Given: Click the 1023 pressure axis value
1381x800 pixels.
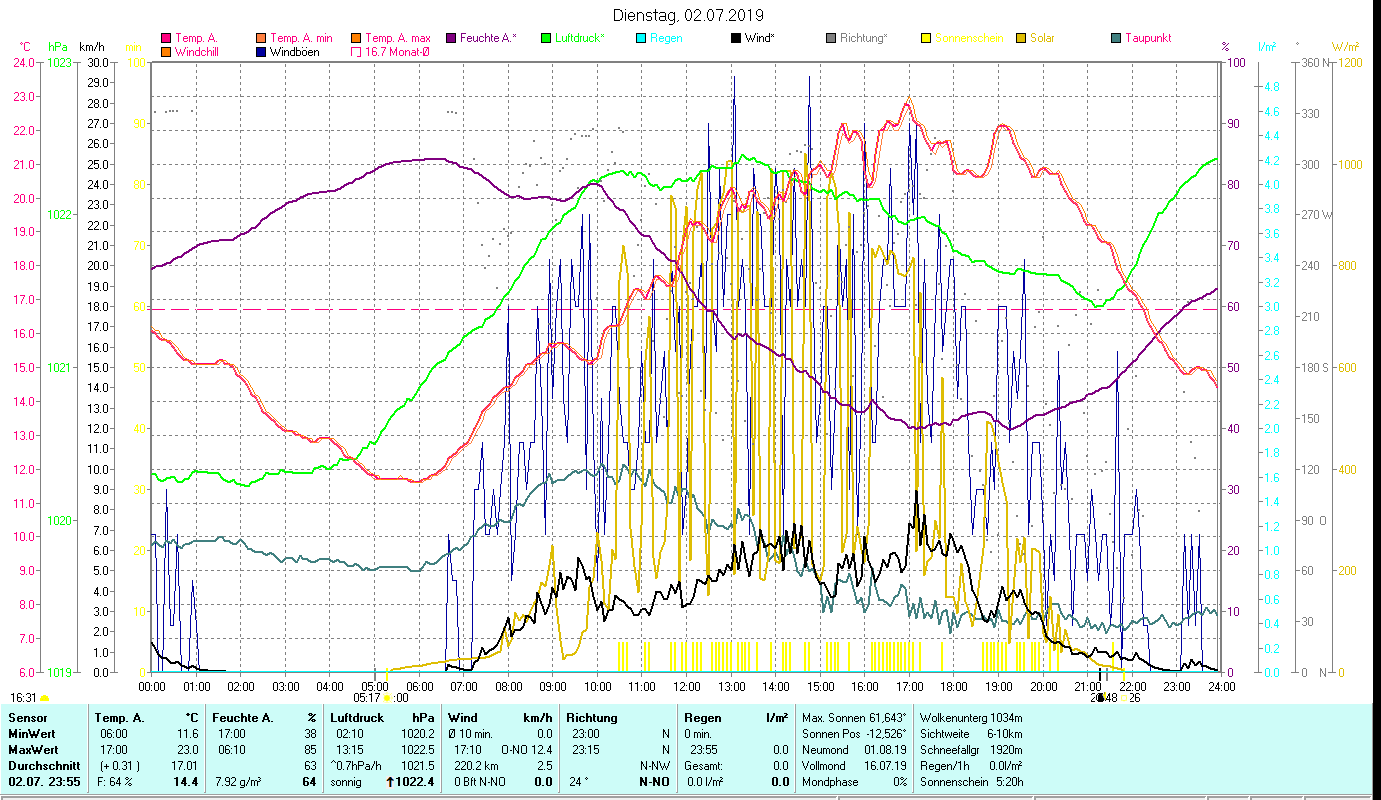Looking at the screenshot, I should point(59,63).
